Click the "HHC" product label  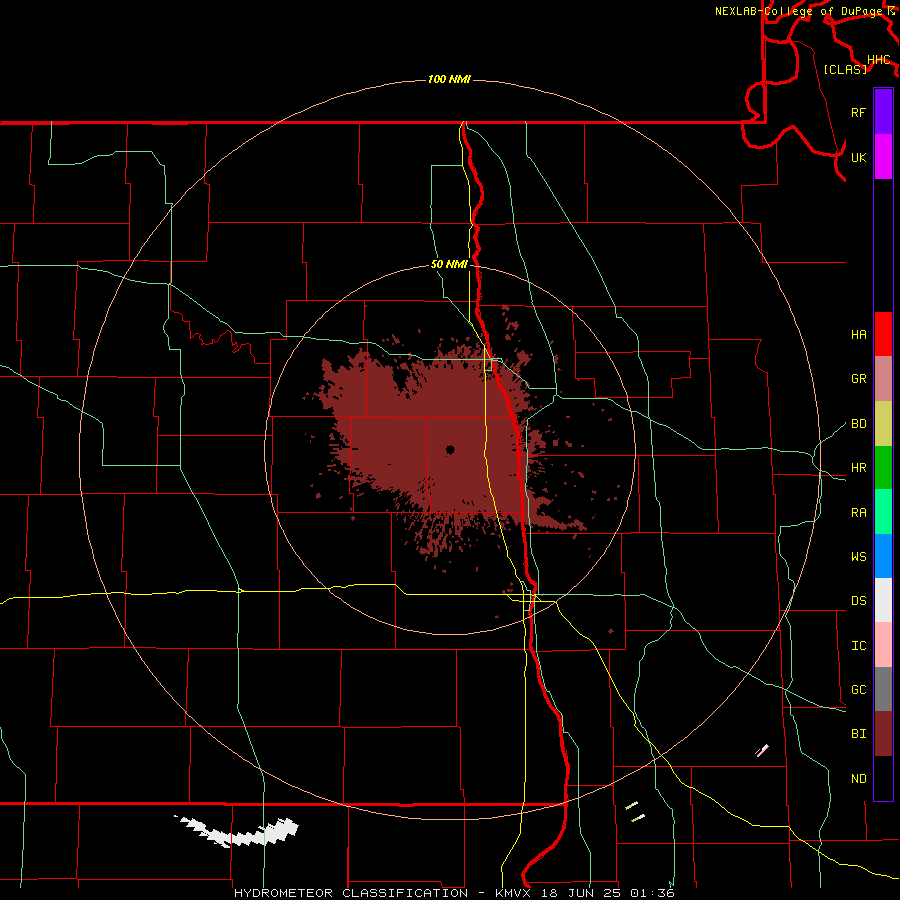pos(878,60)
